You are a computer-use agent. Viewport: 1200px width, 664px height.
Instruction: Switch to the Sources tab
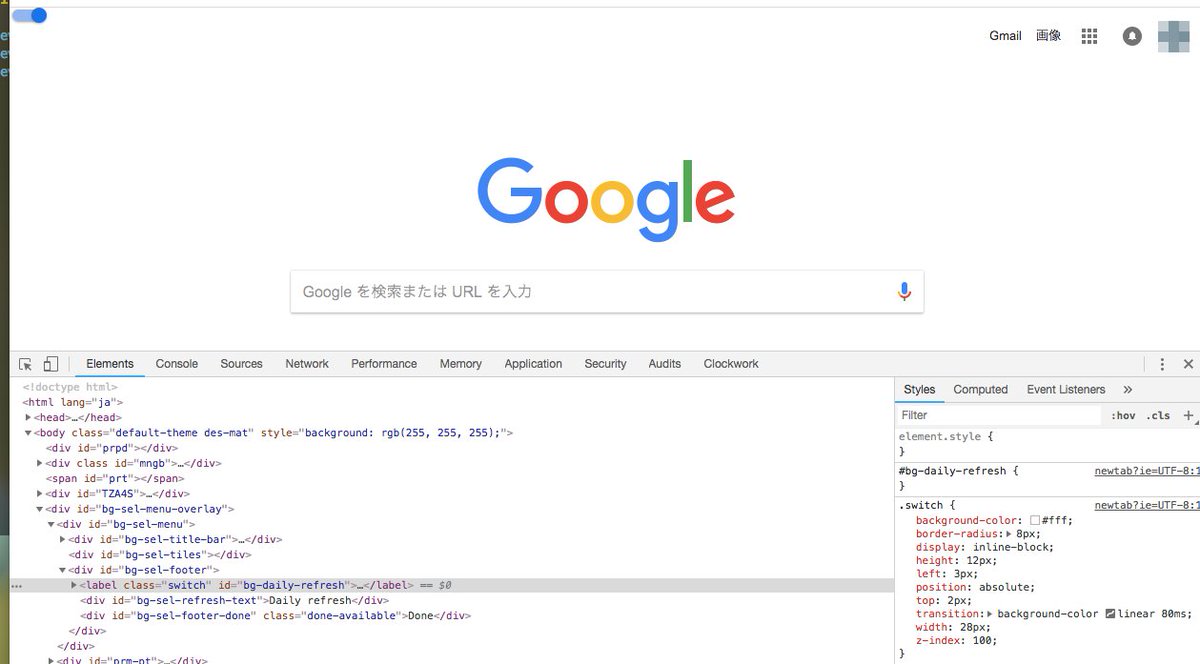[x=241, y=364]
